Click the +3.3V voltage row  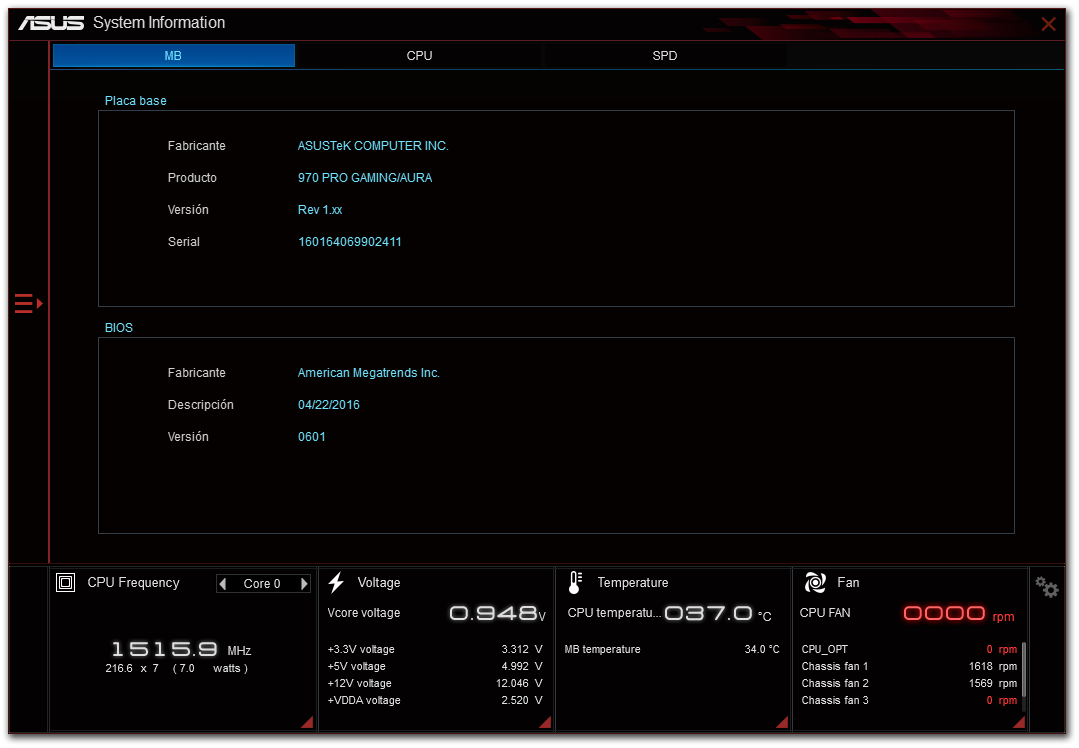(x=435, y=649)
